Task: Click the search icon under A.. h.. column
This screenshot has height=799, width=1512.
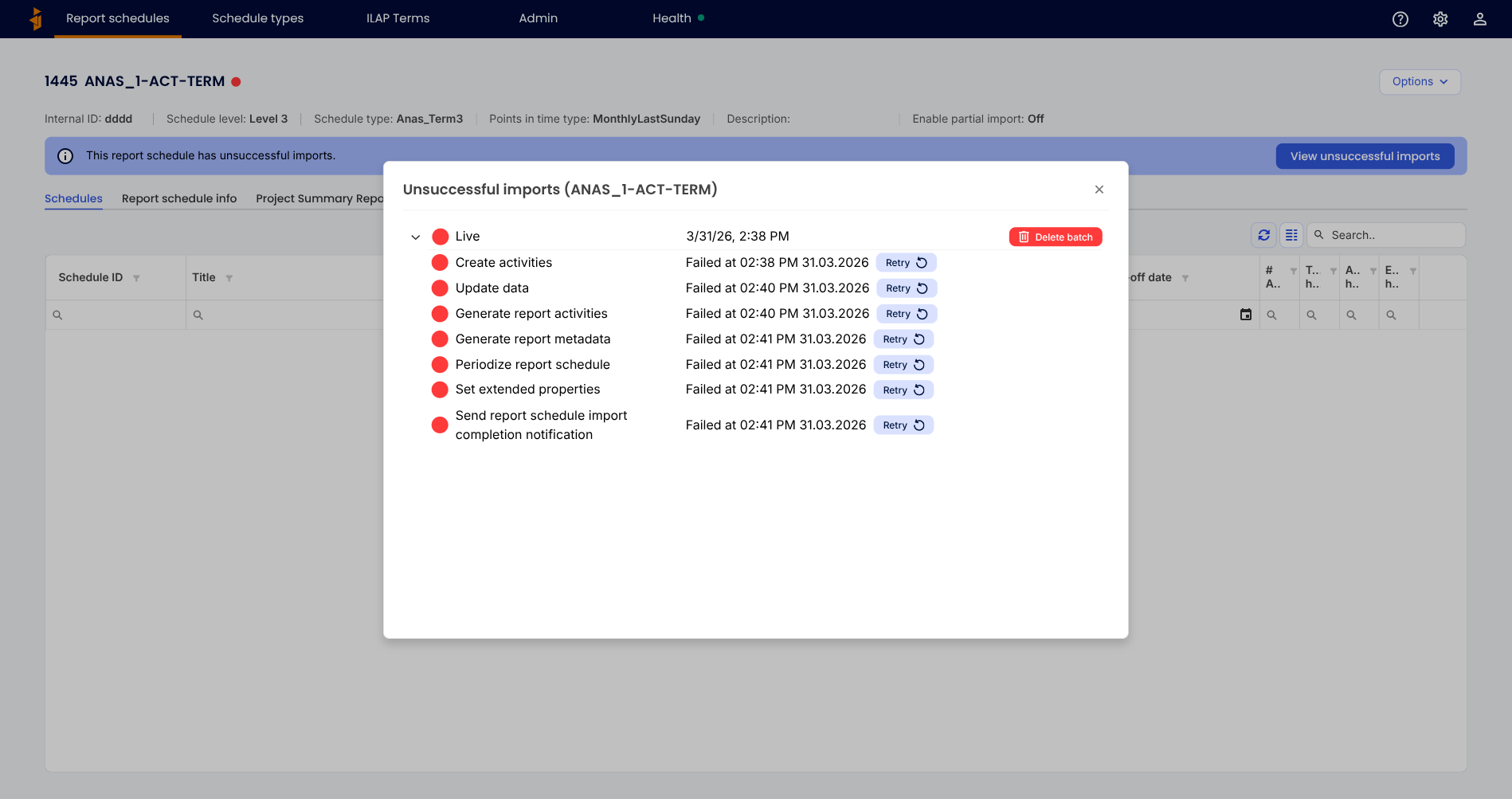Action: [1352, 315]
